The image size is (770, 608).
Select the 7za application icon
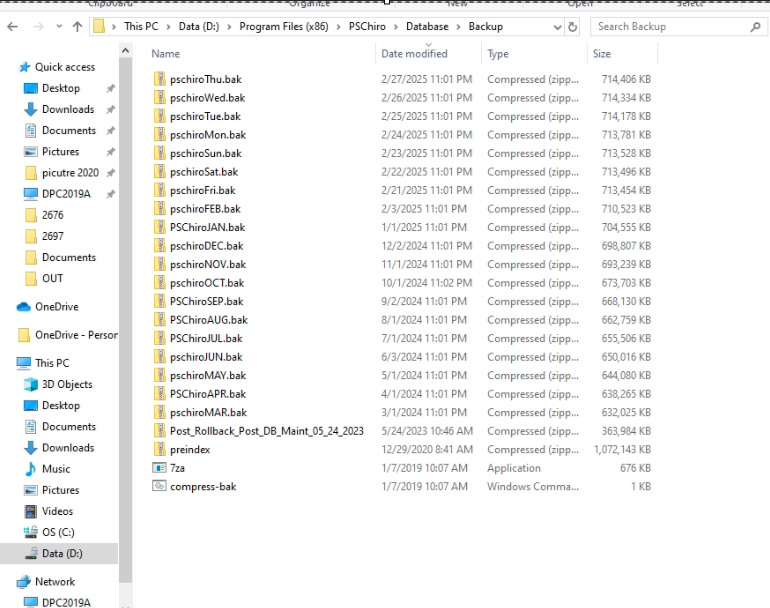pos(159,468)
